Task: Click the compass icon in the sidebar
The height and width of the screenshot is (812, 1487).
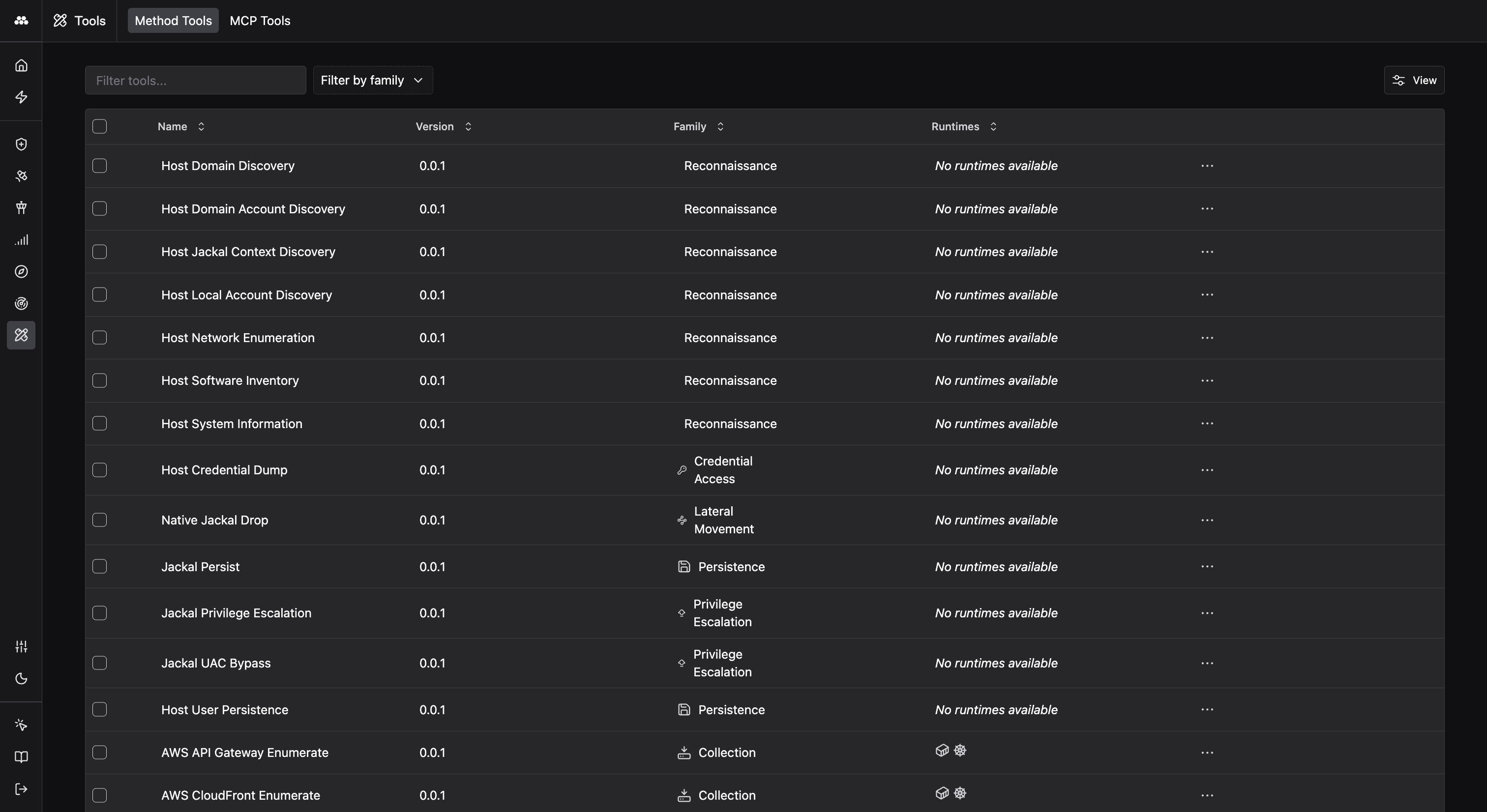Action: point(21,271)
